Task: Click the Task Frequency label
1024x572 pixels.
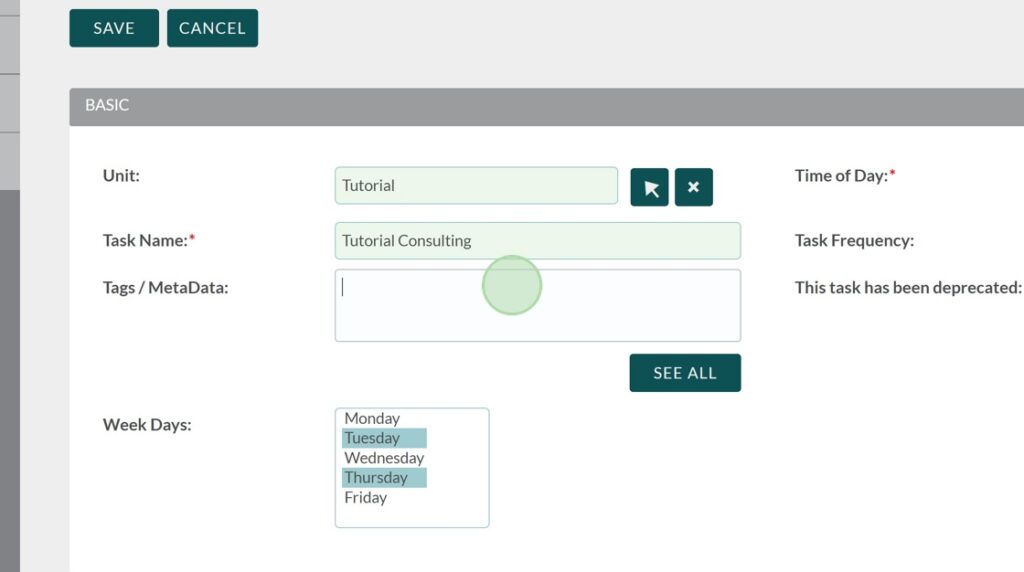Action: [854, 241]
